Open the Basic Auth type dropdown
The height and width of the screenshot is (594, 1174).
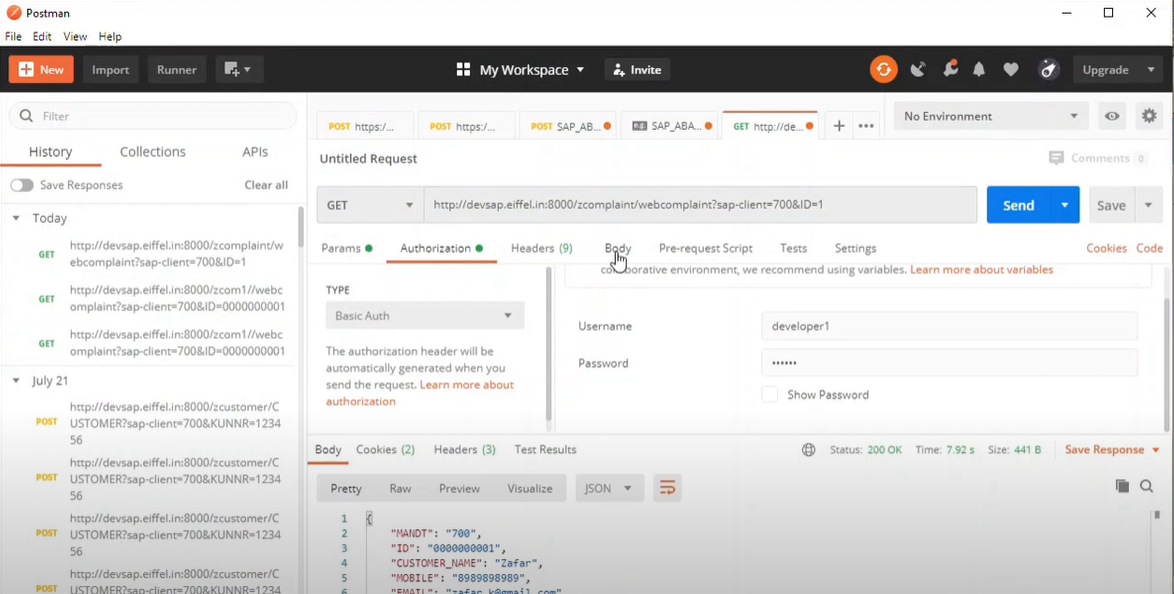(425, 315)
